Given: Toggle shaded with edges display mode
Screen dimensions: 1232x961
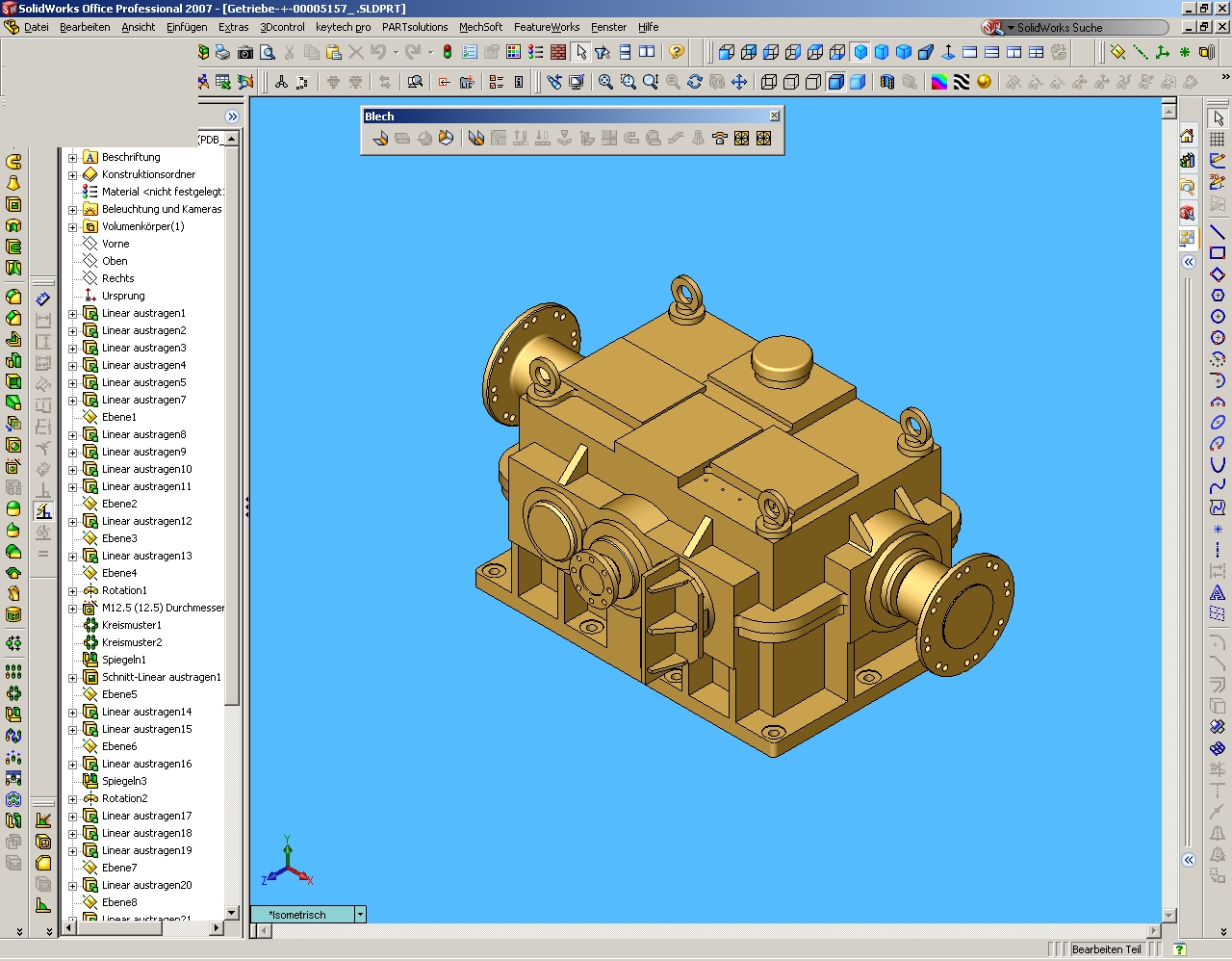Looking at the screenshot, I should (x=835, y=83).
